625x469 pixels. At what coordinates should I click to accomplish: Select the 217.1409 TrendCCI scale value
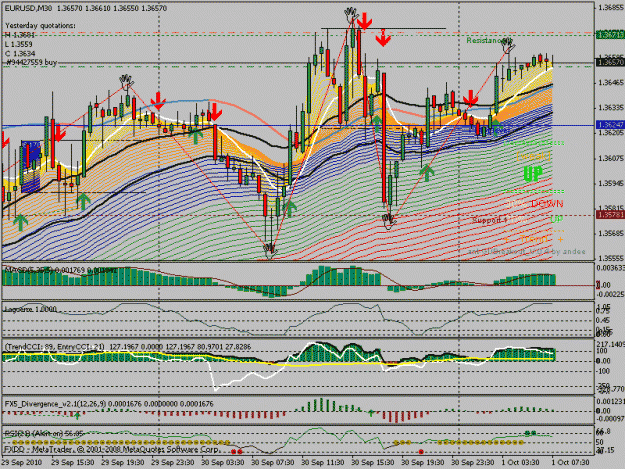coord(611,343)
